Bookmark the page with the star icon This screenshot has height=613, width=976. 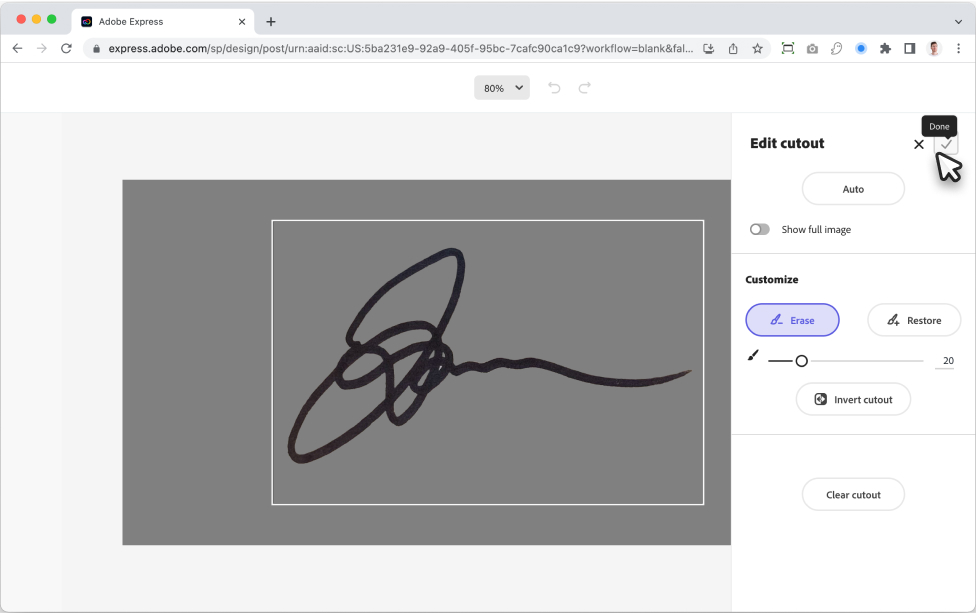tap(757, 48)
